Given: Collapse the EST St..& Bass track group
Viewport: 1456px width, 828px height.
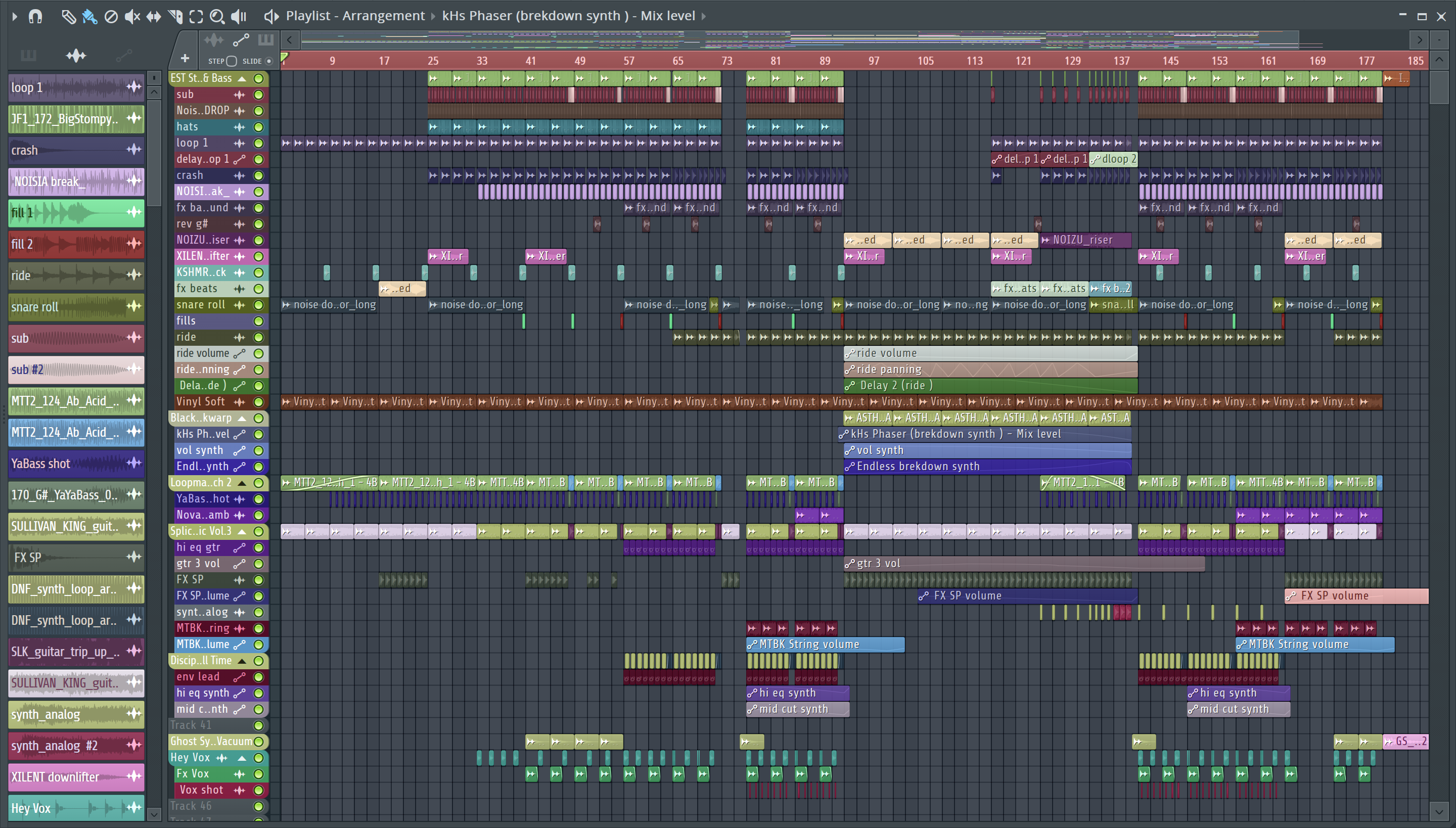Looking at the screenshot, I should click(242, 78).
